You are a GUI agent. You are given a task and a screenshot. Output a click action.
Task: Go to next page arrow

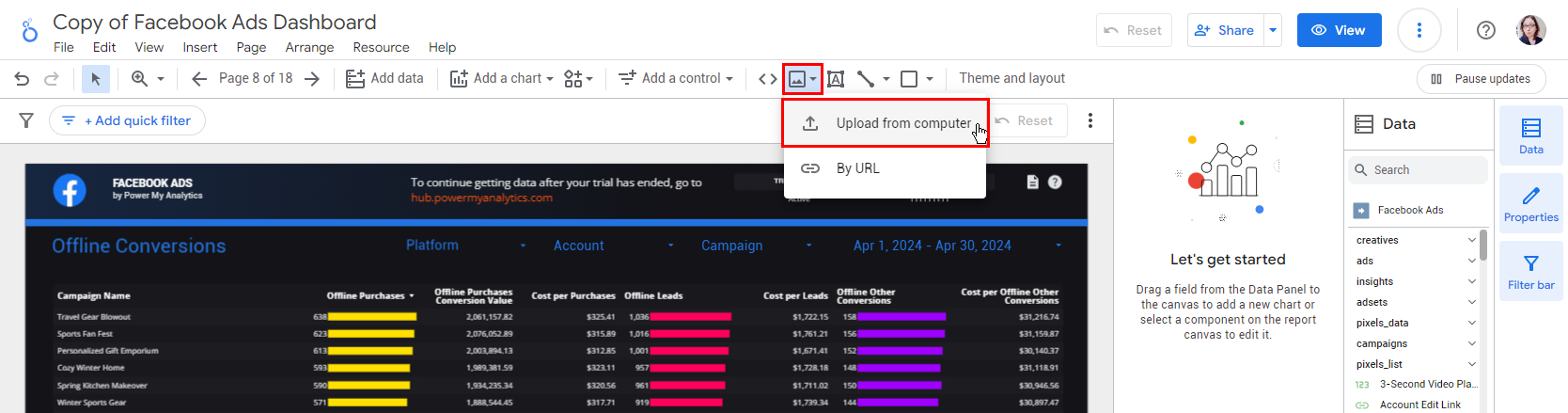312,79
